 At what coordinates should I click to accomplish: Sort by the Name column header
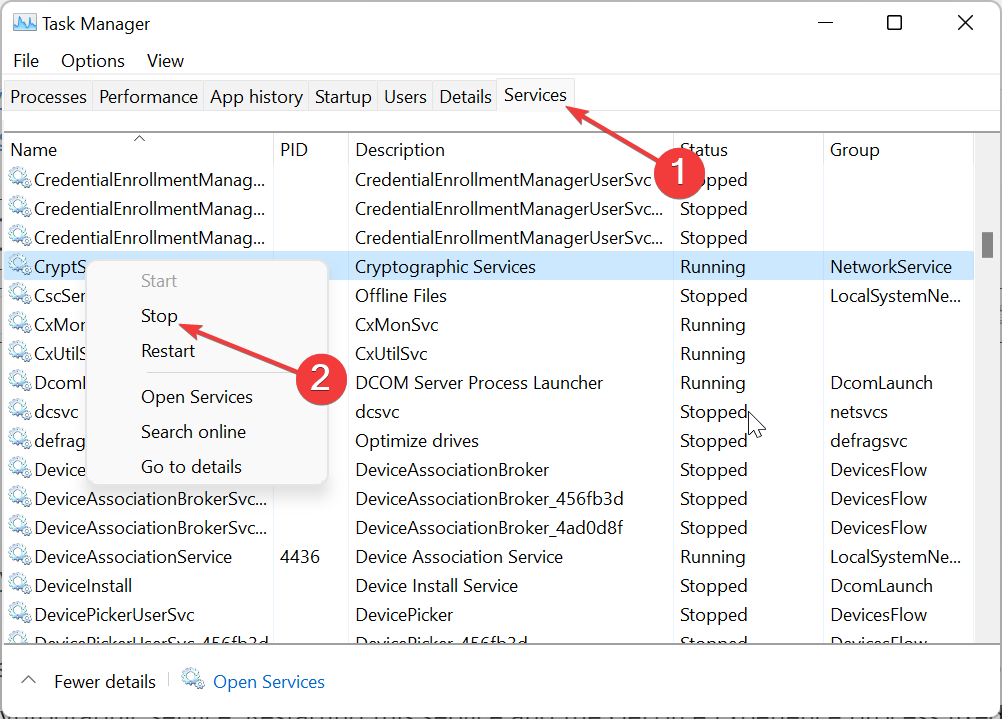click(x=139, y=150)
